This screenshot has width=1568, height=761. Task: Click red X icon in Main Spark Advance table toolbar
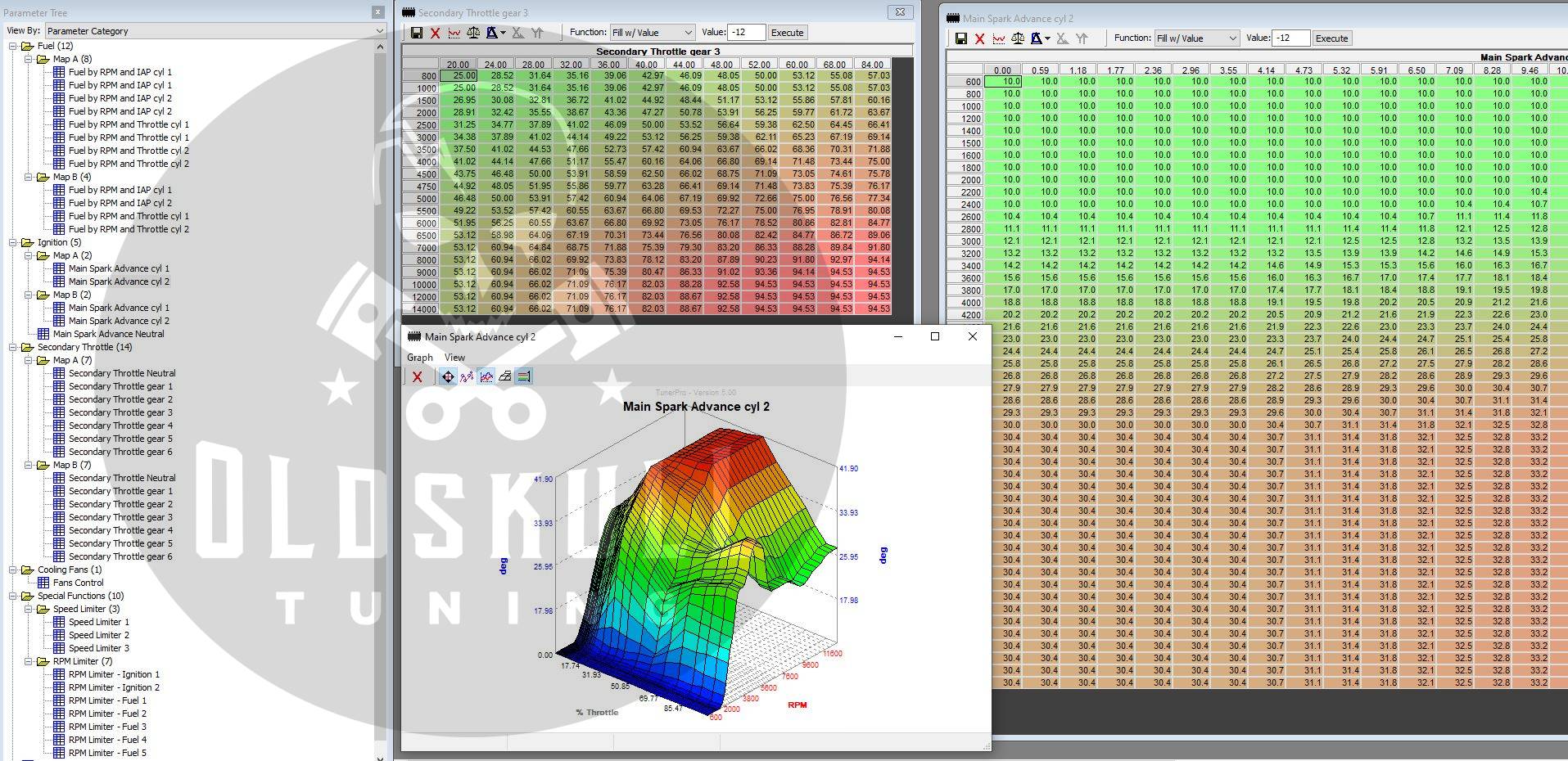point(979,38)
